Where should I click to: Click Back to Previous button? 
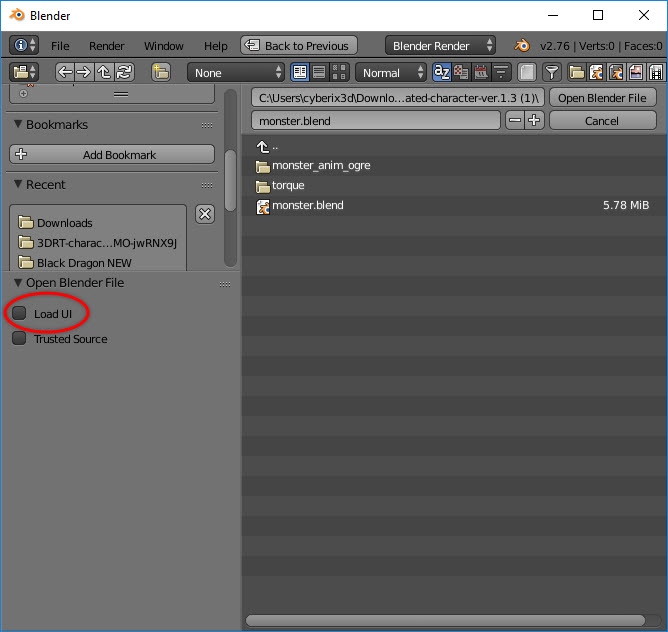point(299,45)
